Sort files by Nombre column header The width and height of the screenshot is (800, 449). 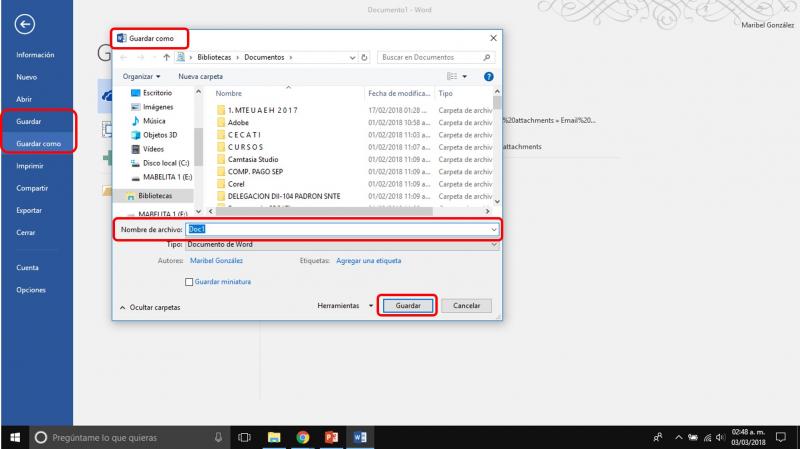pyautogui.click(x=229, y=93)
